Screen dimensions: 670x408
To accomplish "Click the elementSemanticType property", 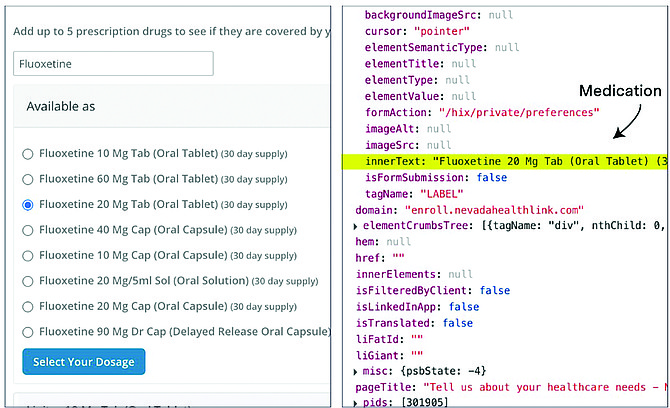I will [x=442, y=47].
